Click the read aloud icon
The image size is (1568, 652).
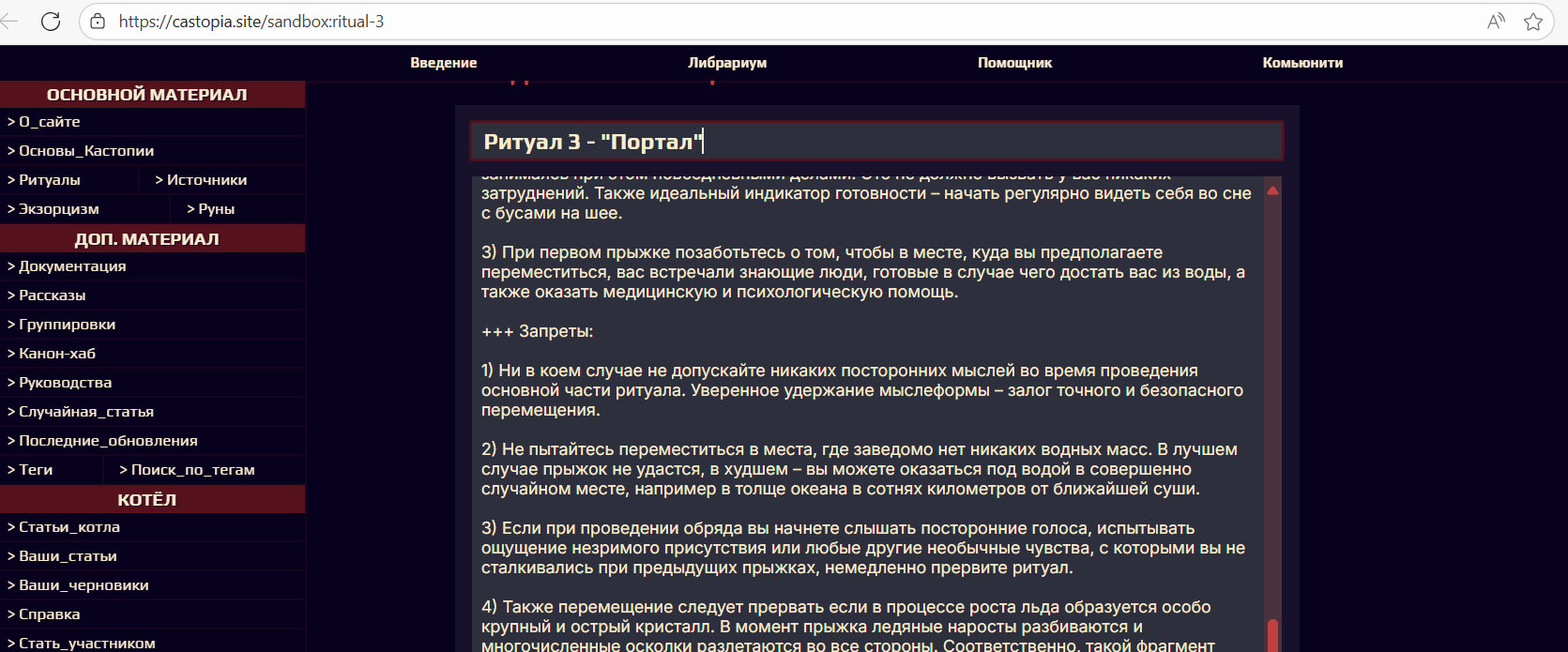pos(1496,22)
